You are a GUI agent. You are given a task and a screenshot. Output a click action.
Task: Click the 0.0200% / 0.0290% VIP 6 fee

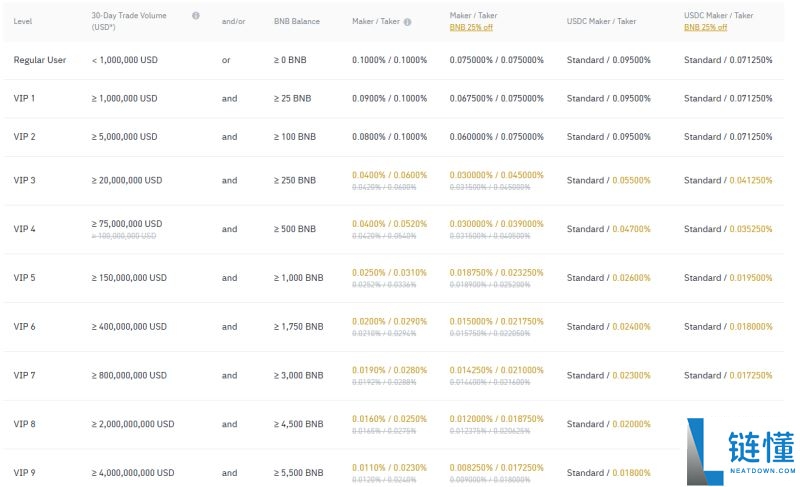[x=389, y=321]
